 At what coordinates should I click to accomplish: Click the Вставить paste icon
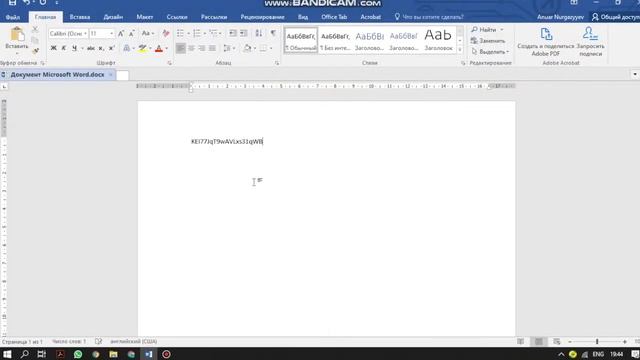tap(17, 35)
